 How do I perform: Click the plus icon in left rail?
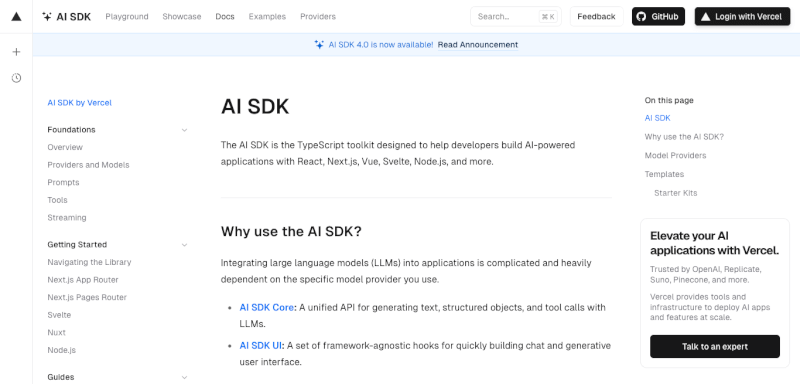click(x=16, y=52)
